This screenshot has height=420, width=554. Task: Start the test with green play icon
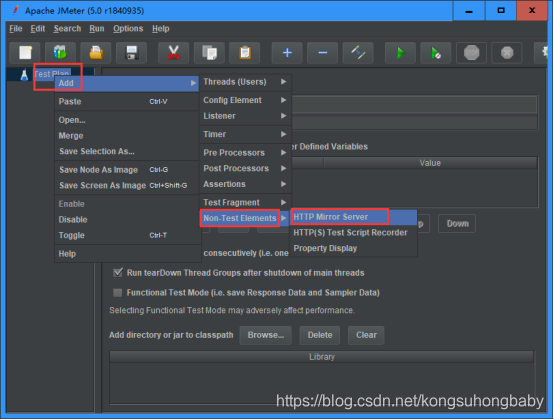click(x=400, y=53)
